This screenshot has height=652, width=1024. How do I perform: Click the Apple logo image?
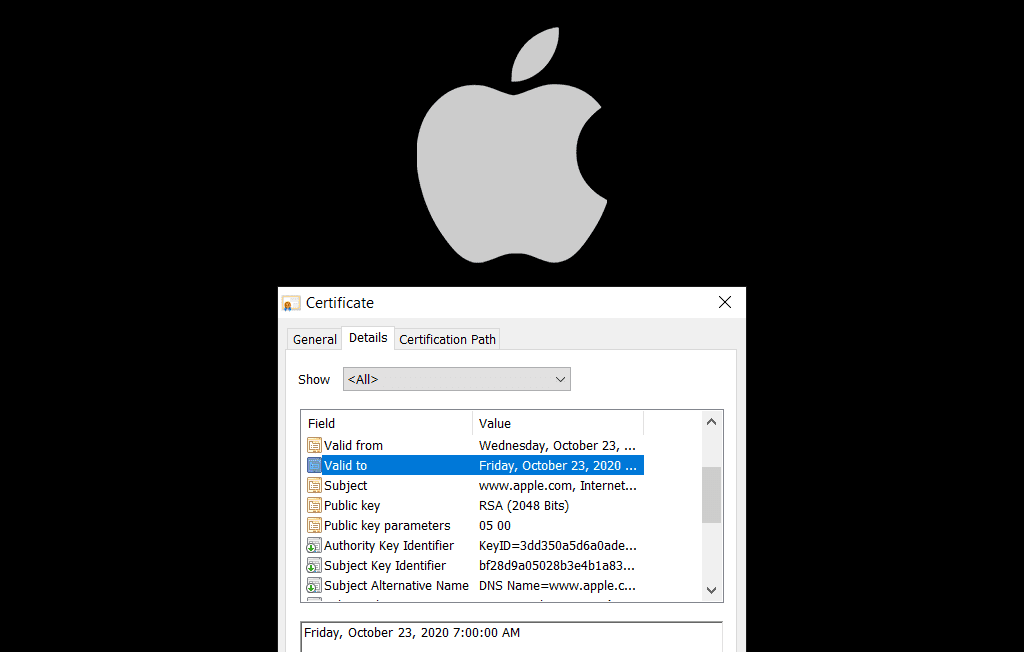[512, 145]
